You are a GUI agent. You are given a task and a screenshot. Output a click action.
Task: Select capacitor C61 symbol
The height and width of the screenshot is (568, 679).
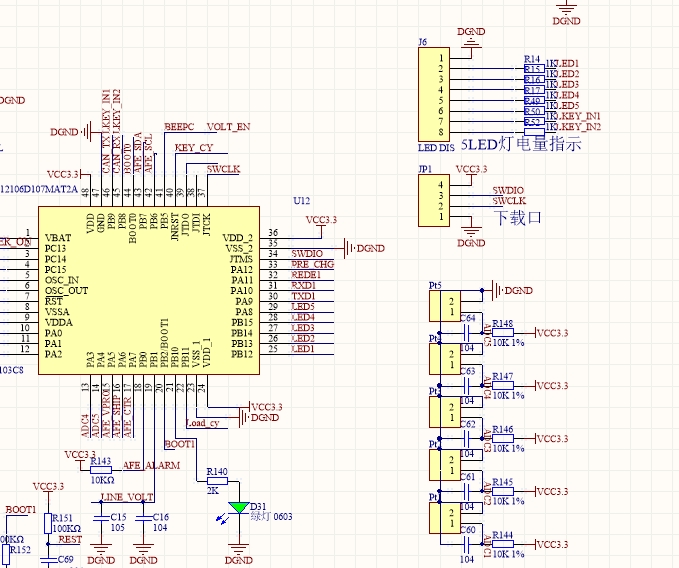[467, 491]
